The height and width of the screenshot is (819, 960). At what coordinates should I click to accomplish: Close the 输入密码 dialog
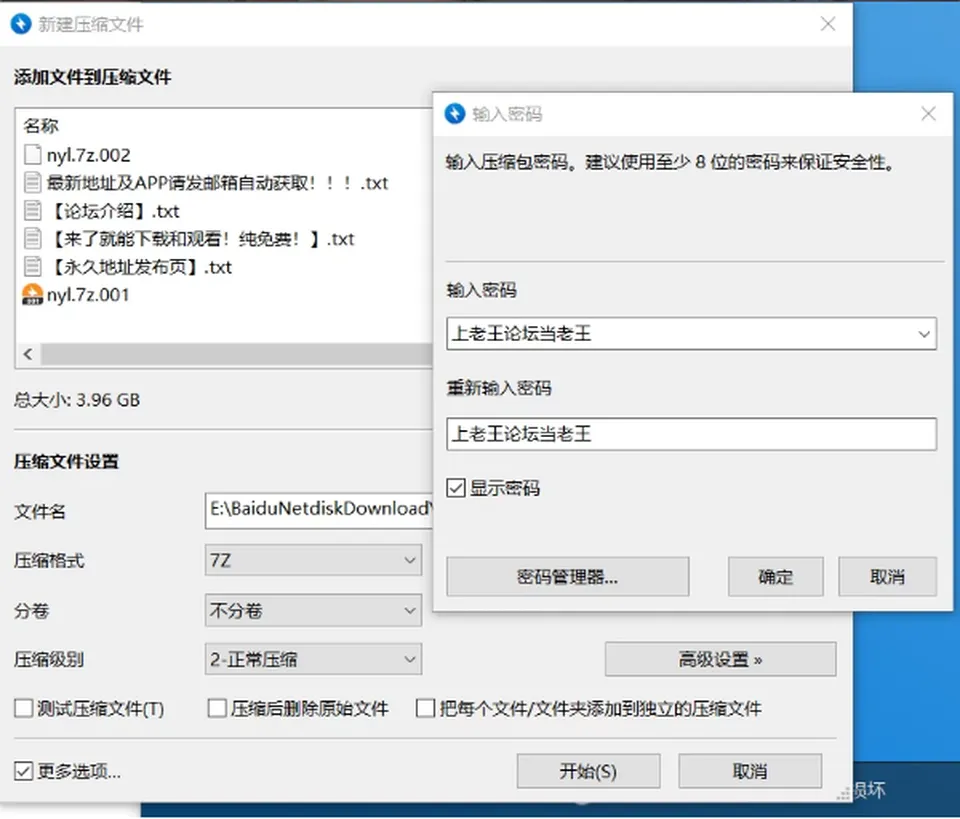point(928,113)
